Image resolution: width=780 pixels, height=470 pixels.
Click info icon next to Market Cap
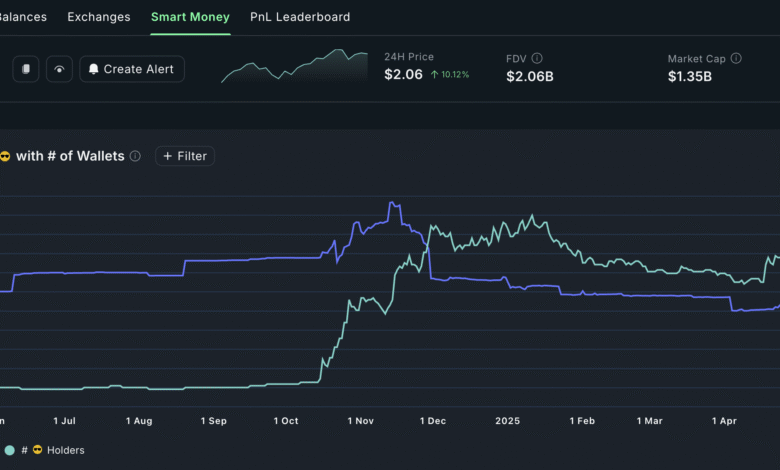point(736,59)
